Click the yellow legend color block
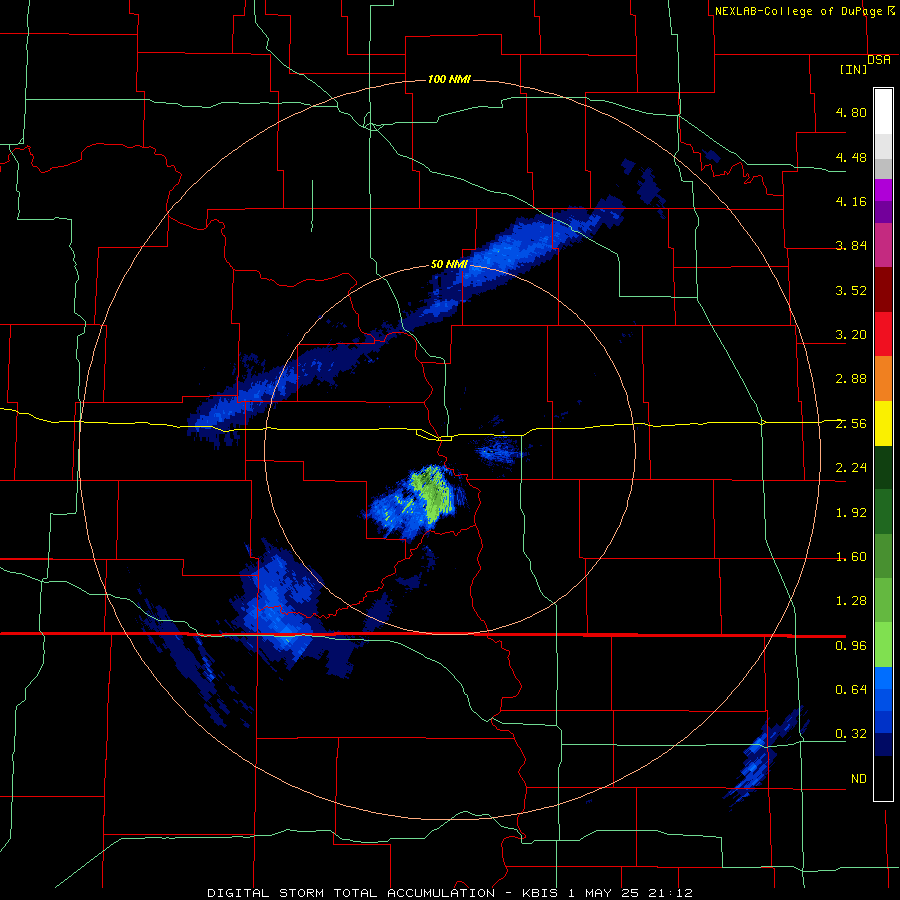 883,423
